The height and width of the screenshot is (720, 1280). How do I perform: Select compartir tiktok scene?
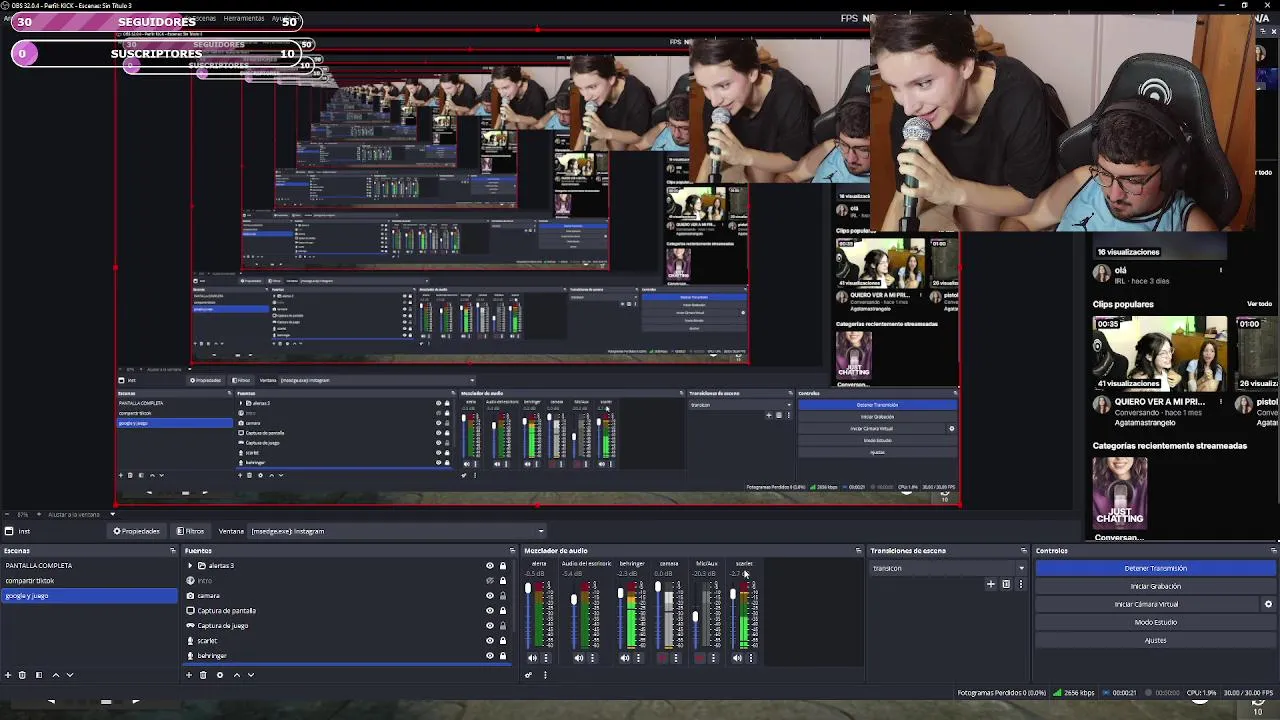90,581
